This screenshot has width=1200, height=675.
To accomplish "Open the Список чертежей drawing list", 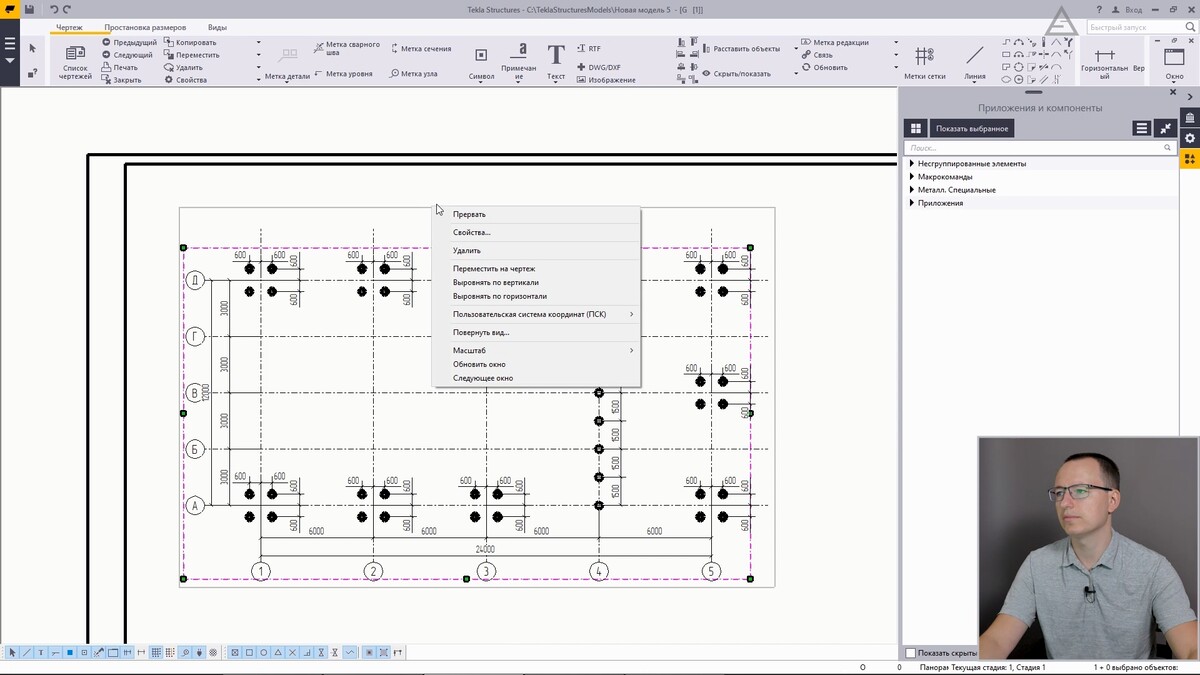I will [x=75, y=60].
